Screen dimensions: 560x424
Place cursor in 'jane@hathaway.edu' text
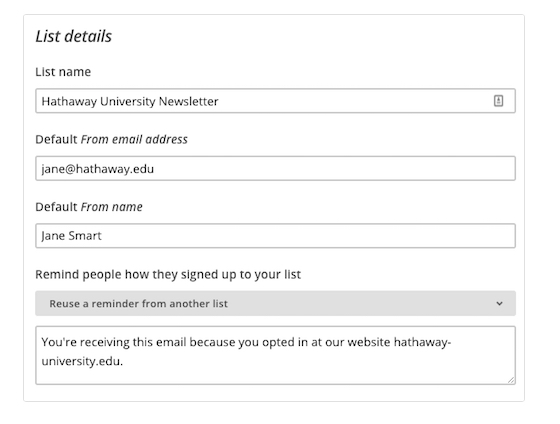point(98,169)
